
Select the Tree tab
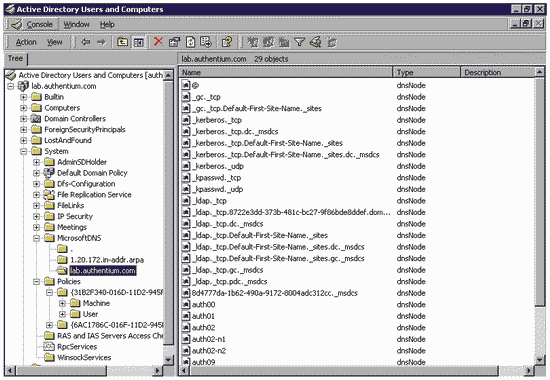click(15, 58)
